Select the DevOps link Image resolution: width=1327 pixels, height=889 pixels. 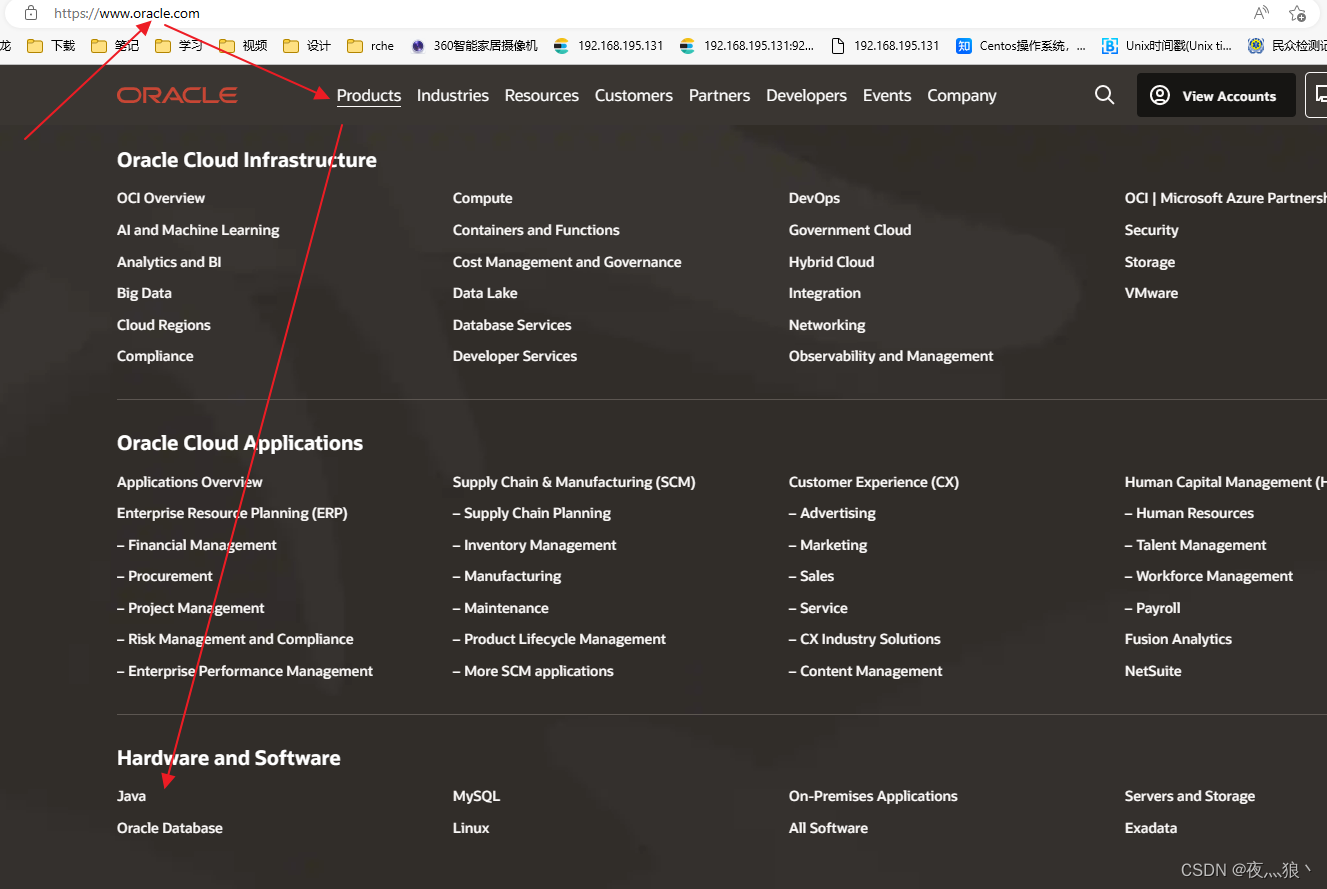tap(814, 198)
